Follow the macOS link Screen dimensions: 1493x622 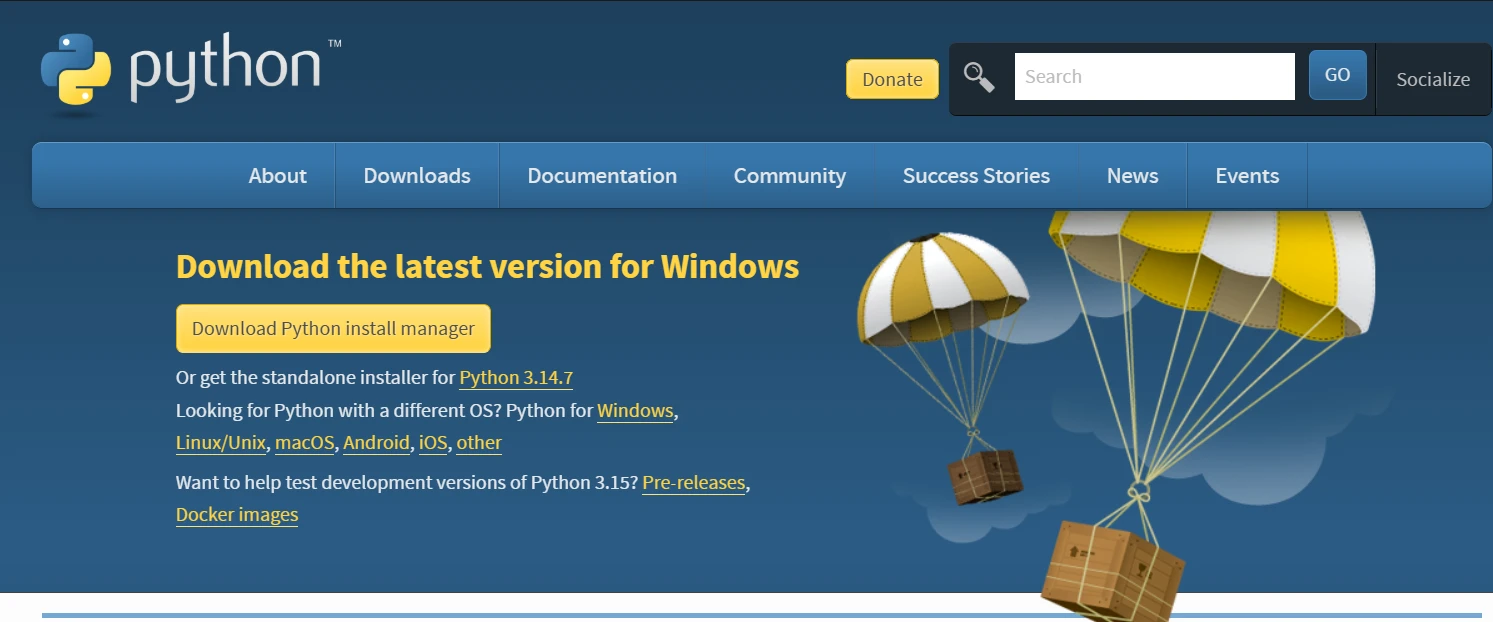point(305,443)
